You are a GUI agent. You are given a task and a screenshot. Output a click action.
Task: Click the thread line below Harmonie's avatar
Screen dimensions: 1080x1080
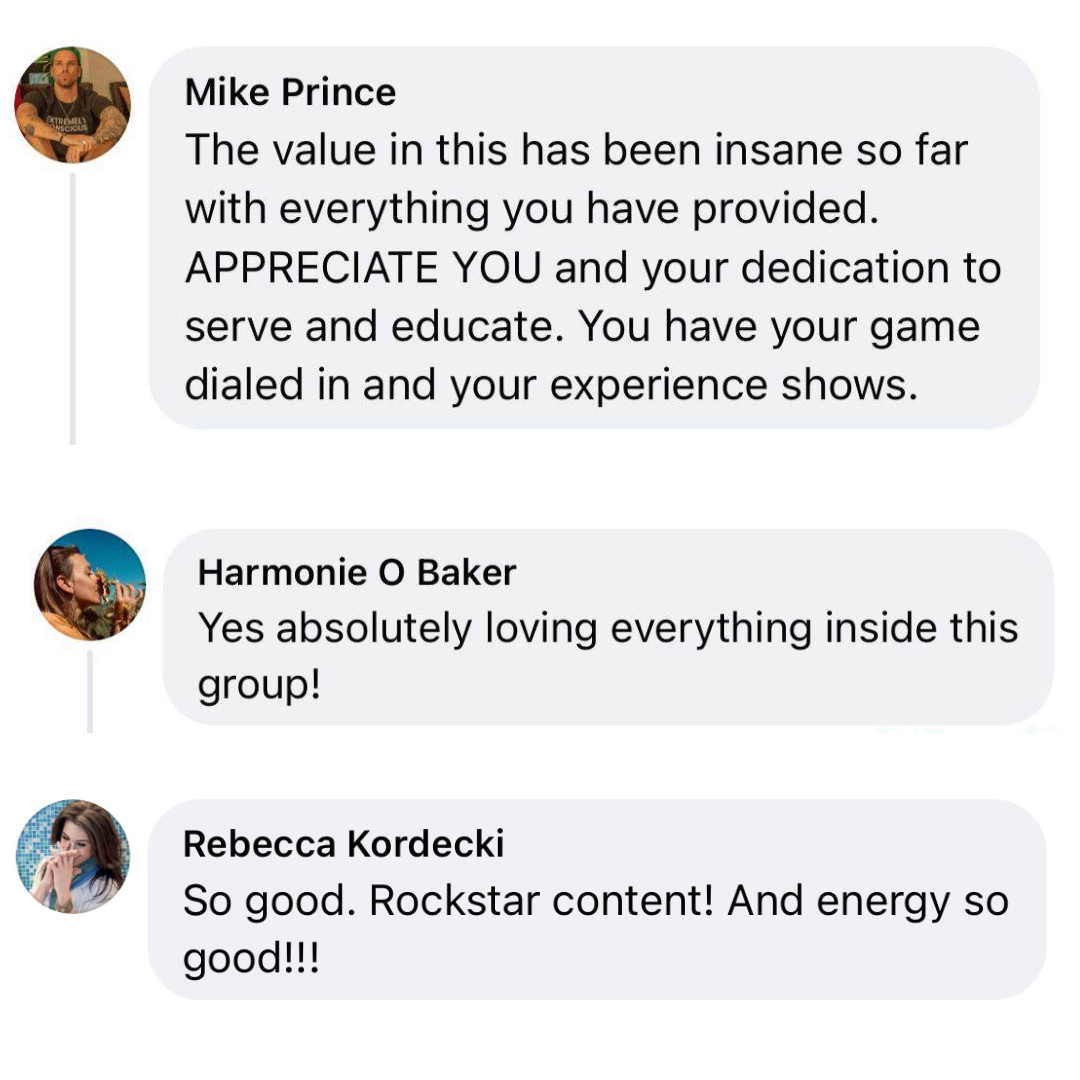coord(90,690)
